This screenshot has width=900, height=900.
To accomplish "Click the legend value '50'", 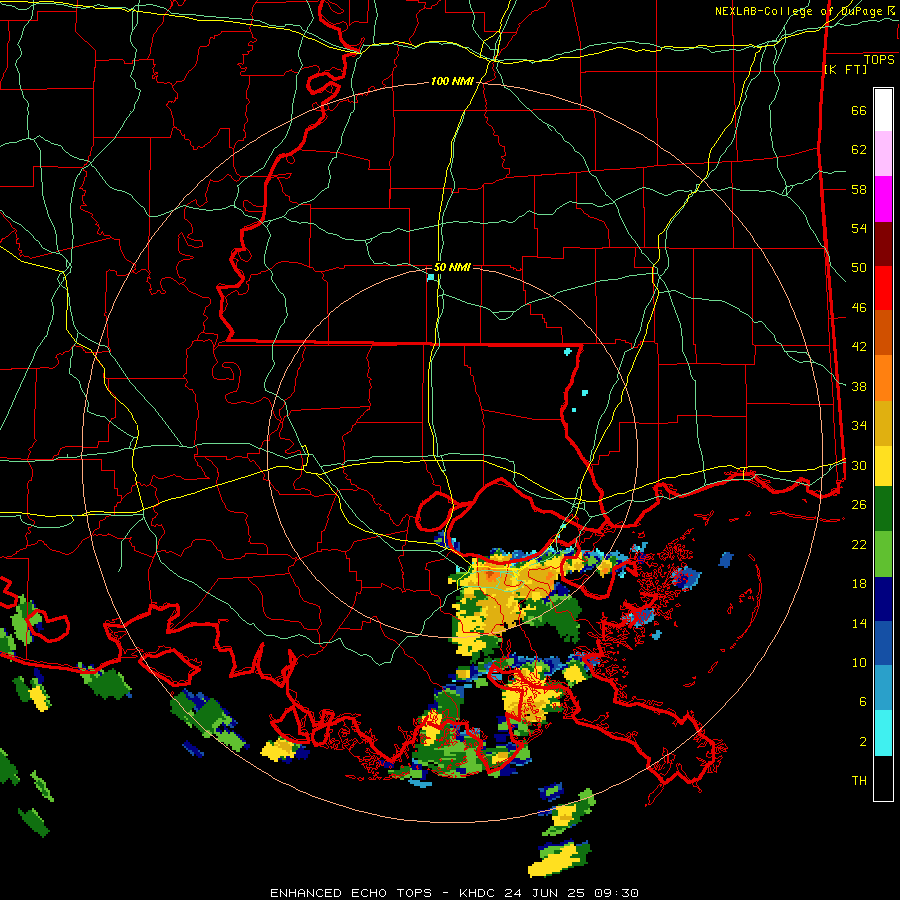I will [859, 268].
